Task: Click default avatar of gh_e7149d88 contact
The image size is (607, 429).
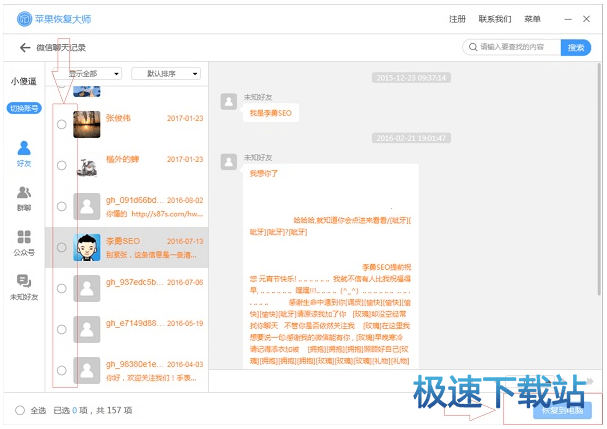Action: pos(87,329)
